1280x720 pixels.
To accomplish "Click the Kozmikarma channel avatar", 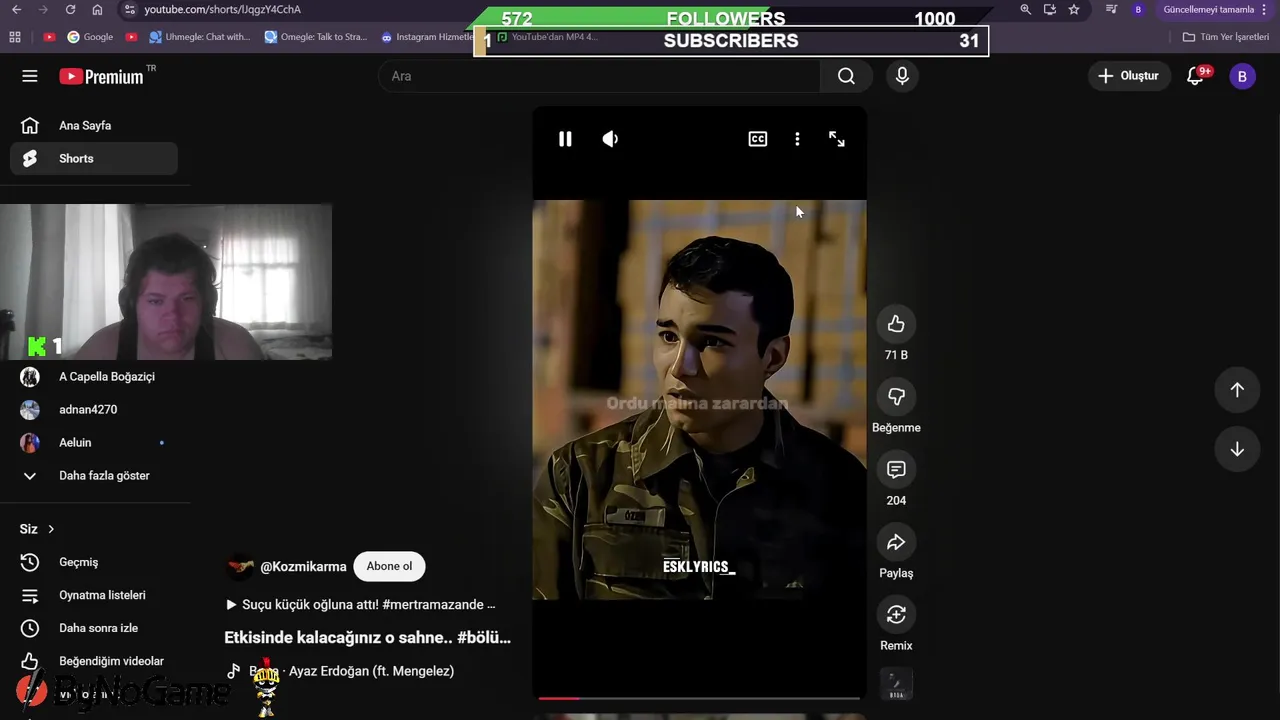I will tap(239, 566).
